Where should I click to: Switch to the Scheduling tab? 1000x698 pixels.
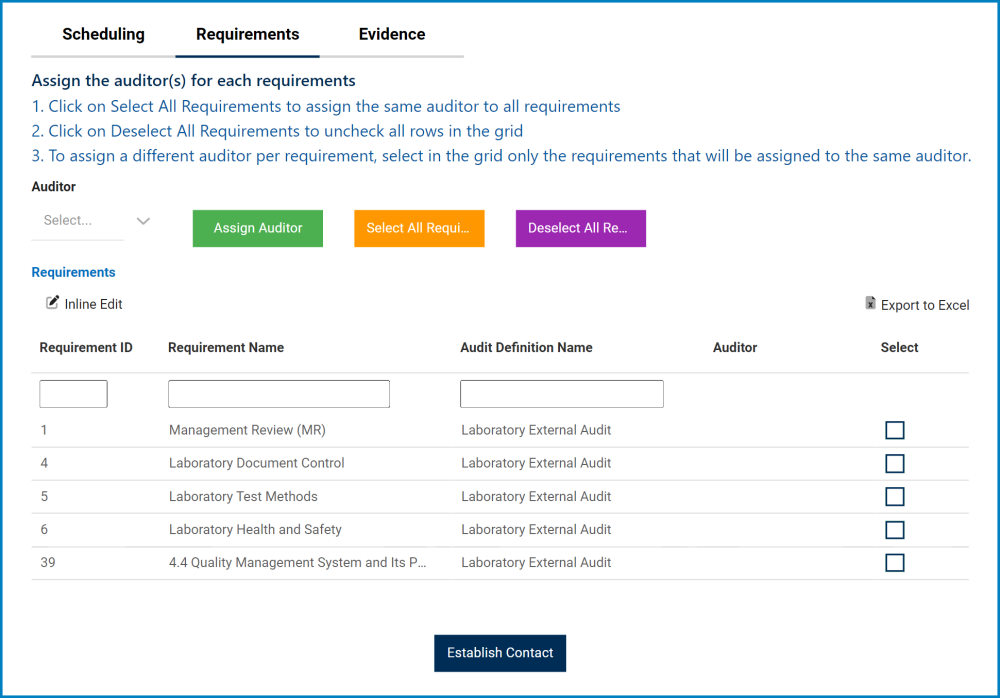(x=103, y=34)
